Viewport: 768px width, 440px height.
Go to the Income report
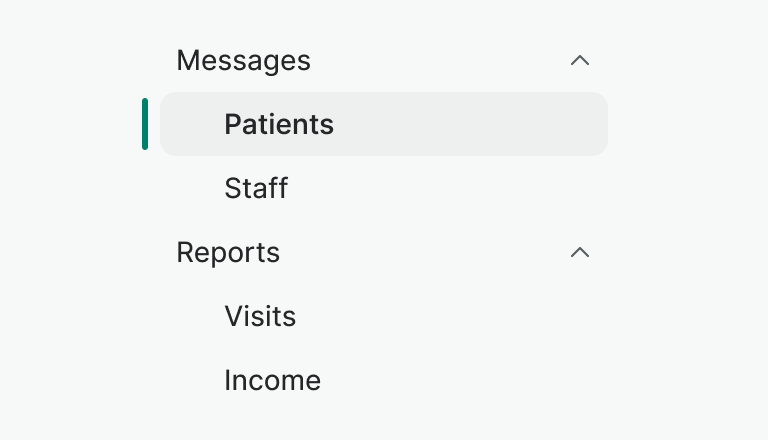click(x=272, y=380)
